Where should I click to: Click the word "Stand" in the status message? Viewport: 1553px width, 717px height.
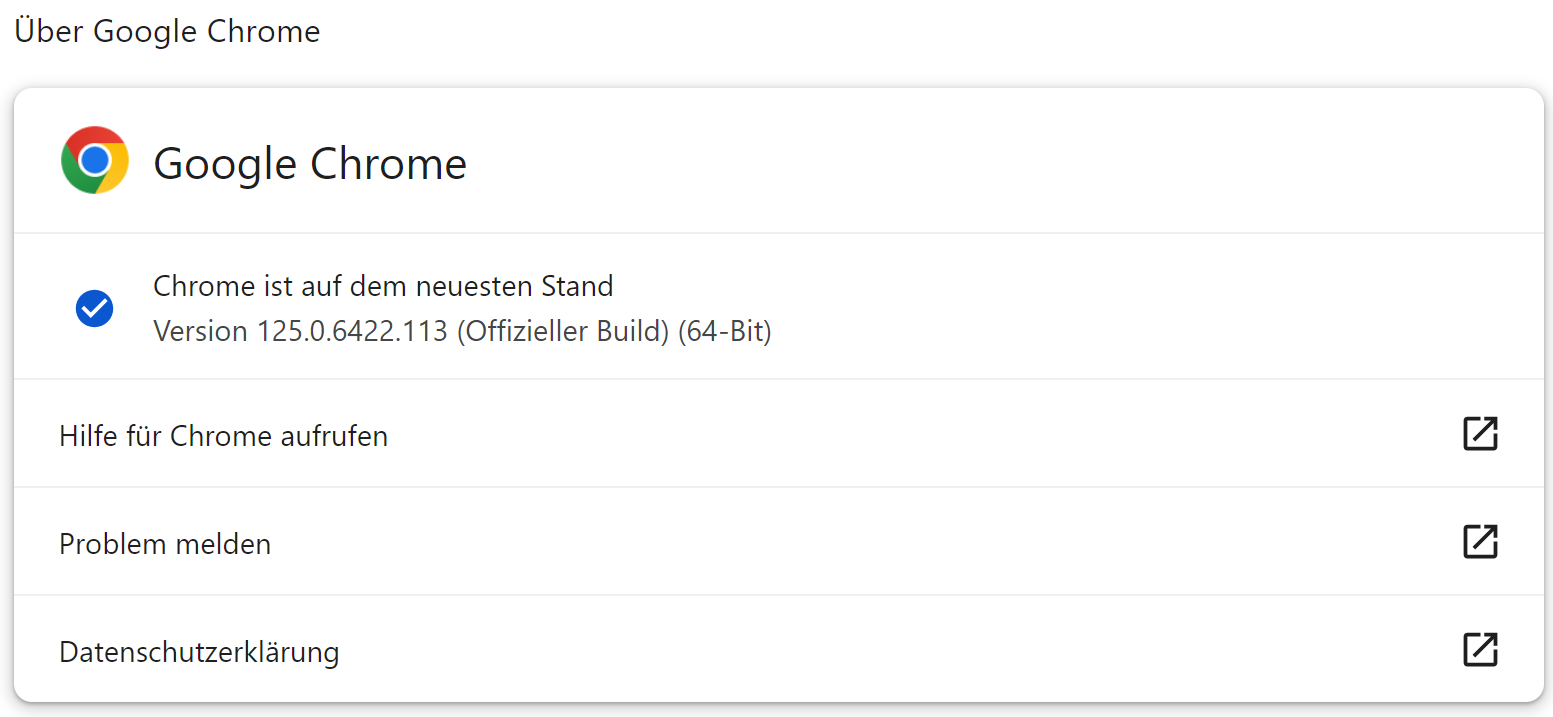(576, 287)
